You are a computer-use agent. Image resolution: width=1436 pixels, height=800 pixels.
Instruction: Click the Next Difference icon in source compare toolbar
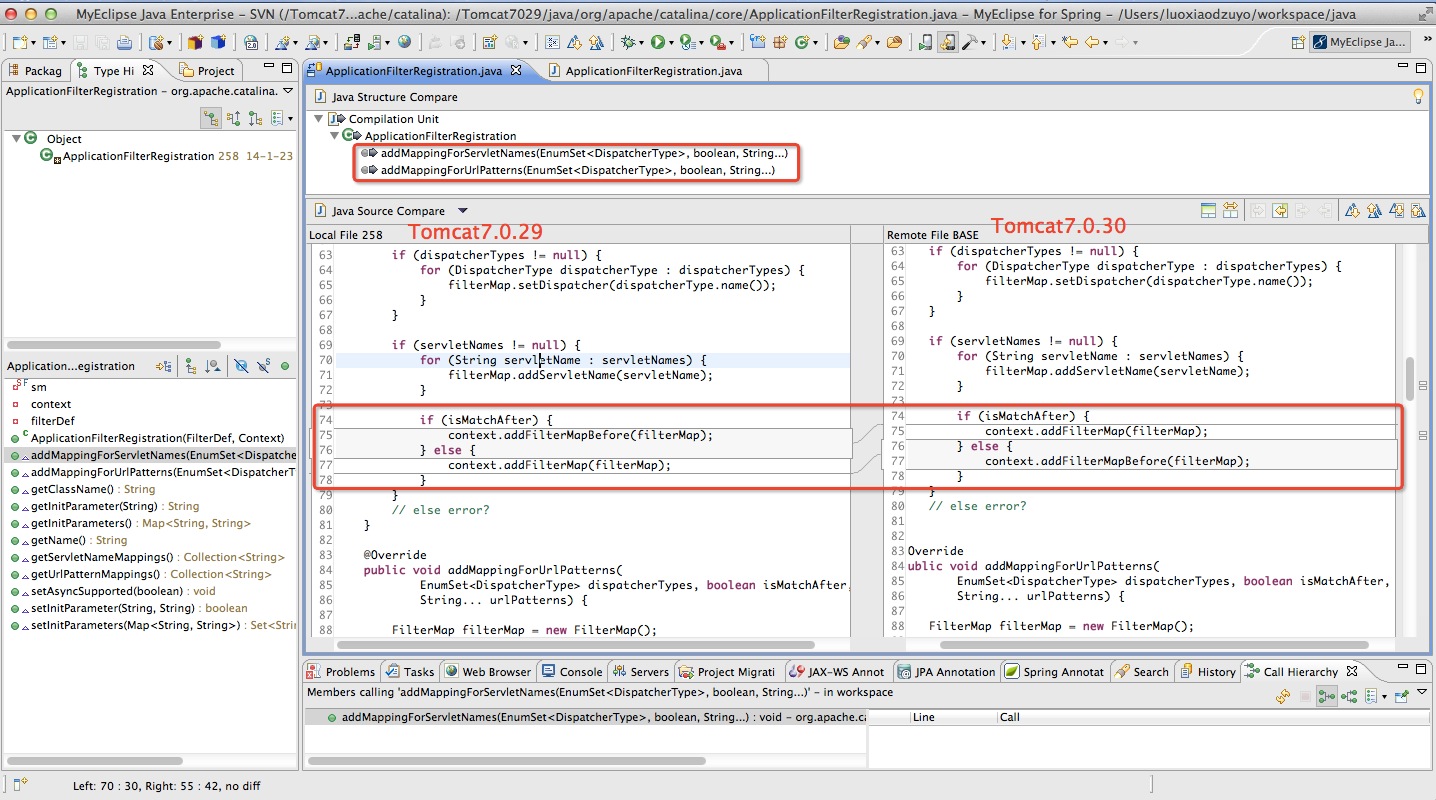(1351, 210)
